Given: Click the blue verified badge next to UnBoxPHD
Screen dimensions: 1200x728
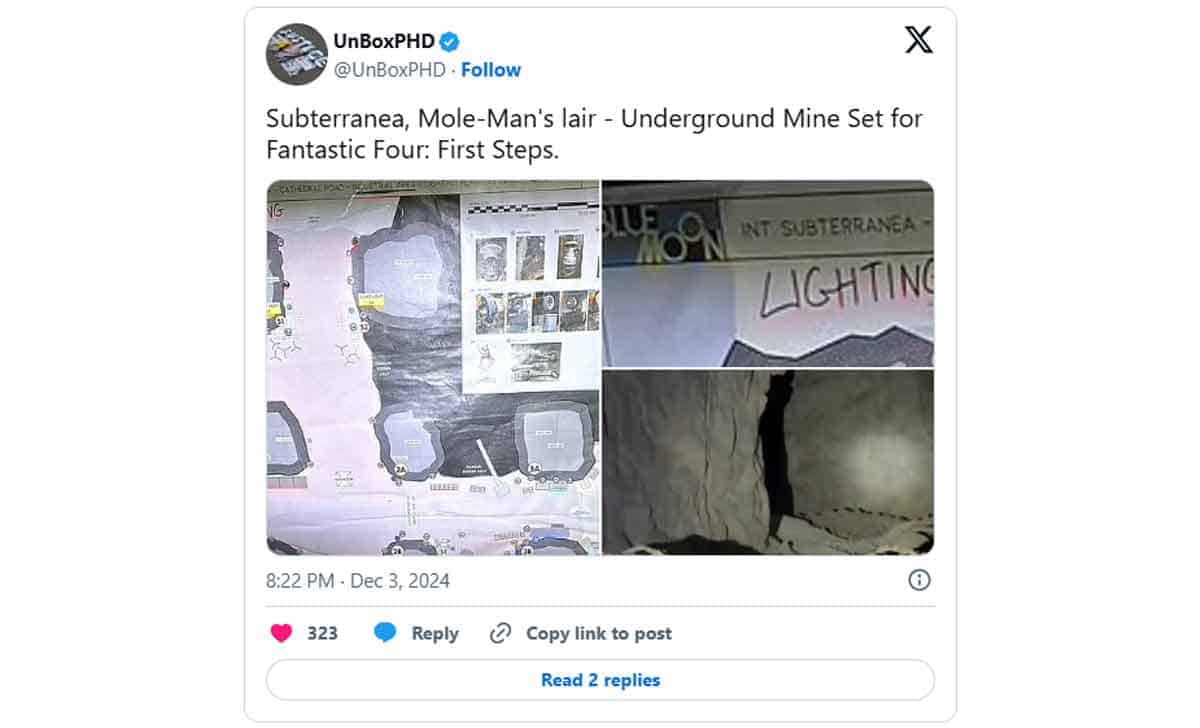Looking at the screenshot, I should (451, 42).
